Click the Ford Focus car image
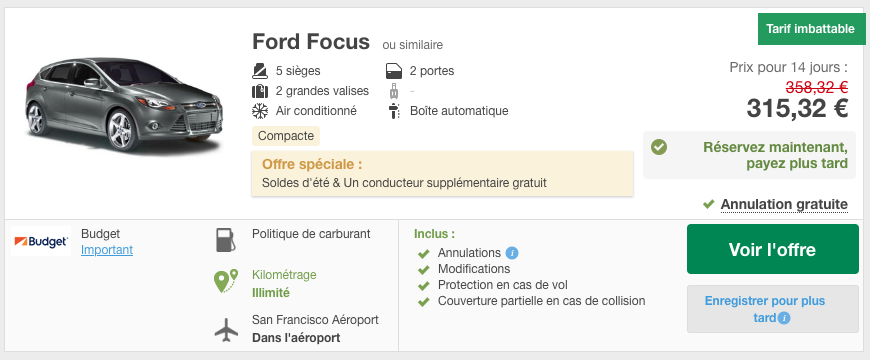Screen dimensions: 870x360 pyautogui.click(x=123, y=104)
